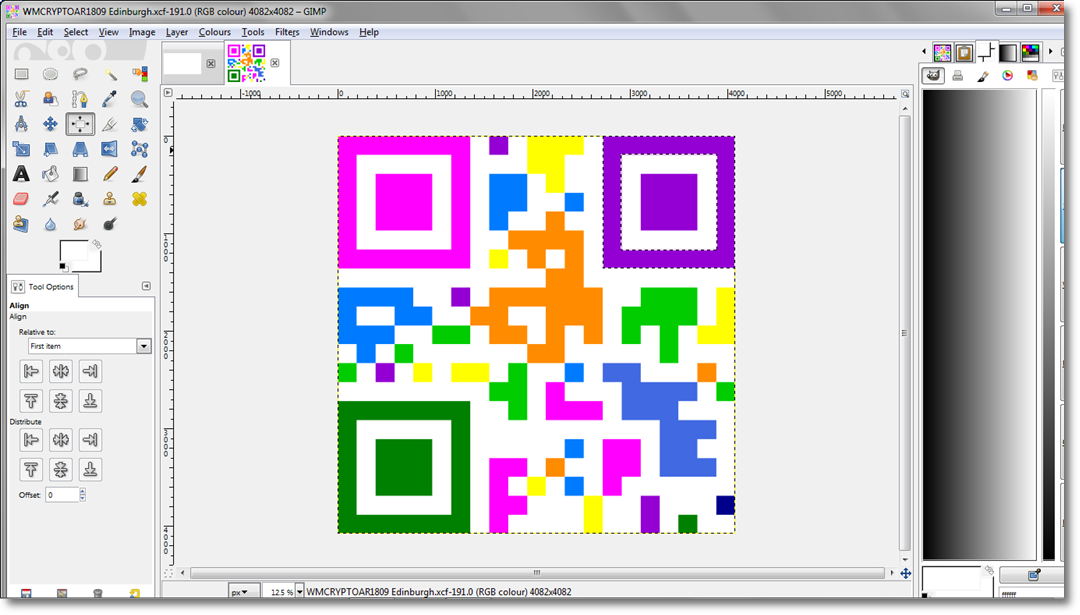Open the zoom percentage dropdown arrow

pyautogui.click(x=300, y=592)
